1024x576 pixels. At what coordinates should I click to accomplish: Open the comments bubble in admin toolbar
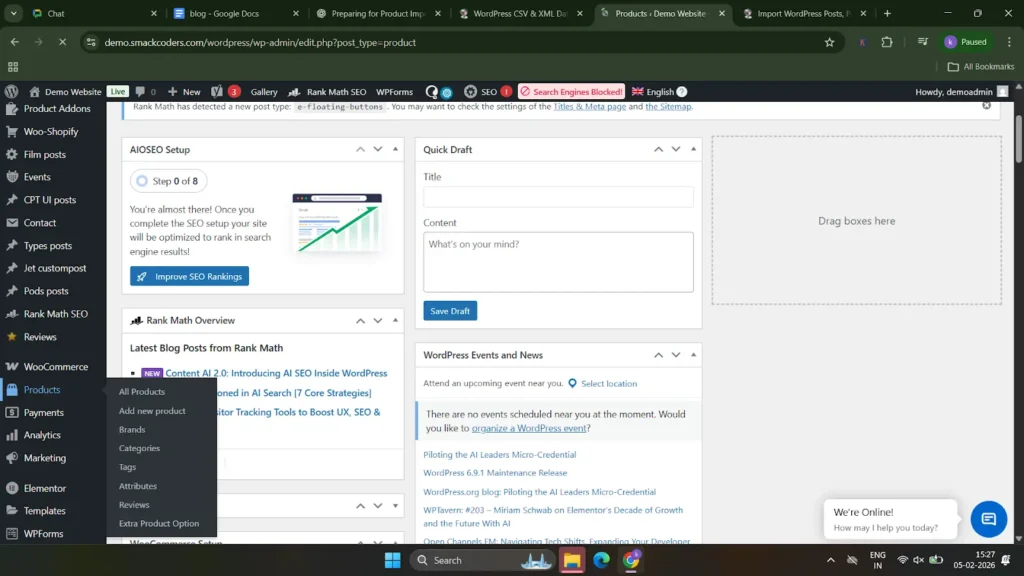(x=138, y=91)
